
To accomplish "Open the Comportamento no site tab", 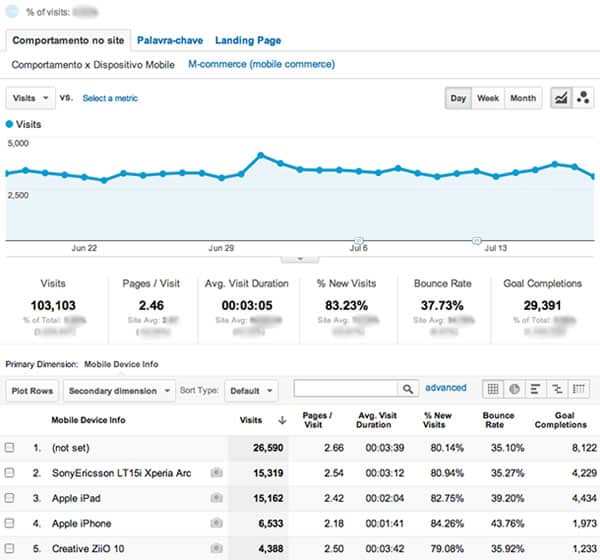I will pyautogui.click(x=68, y=40).
